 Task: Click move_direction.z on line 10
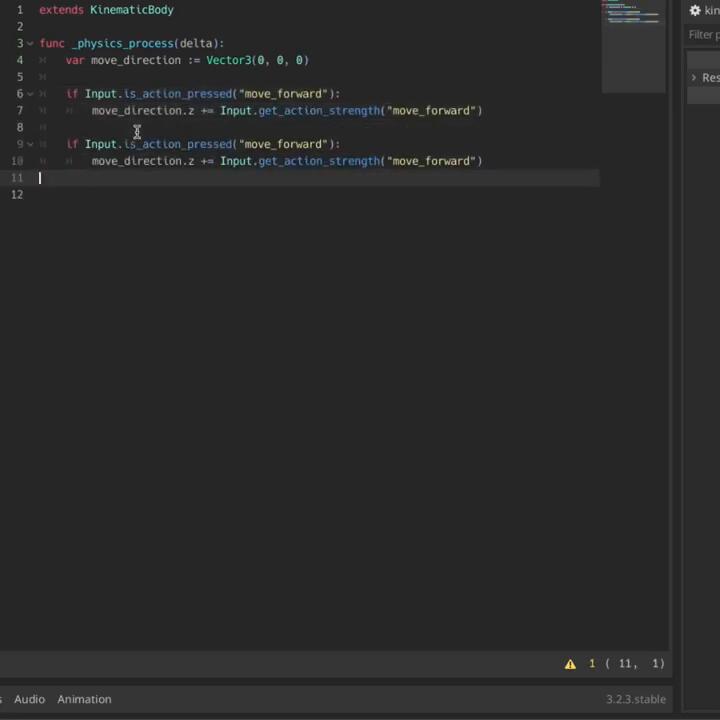pos(142,161)
